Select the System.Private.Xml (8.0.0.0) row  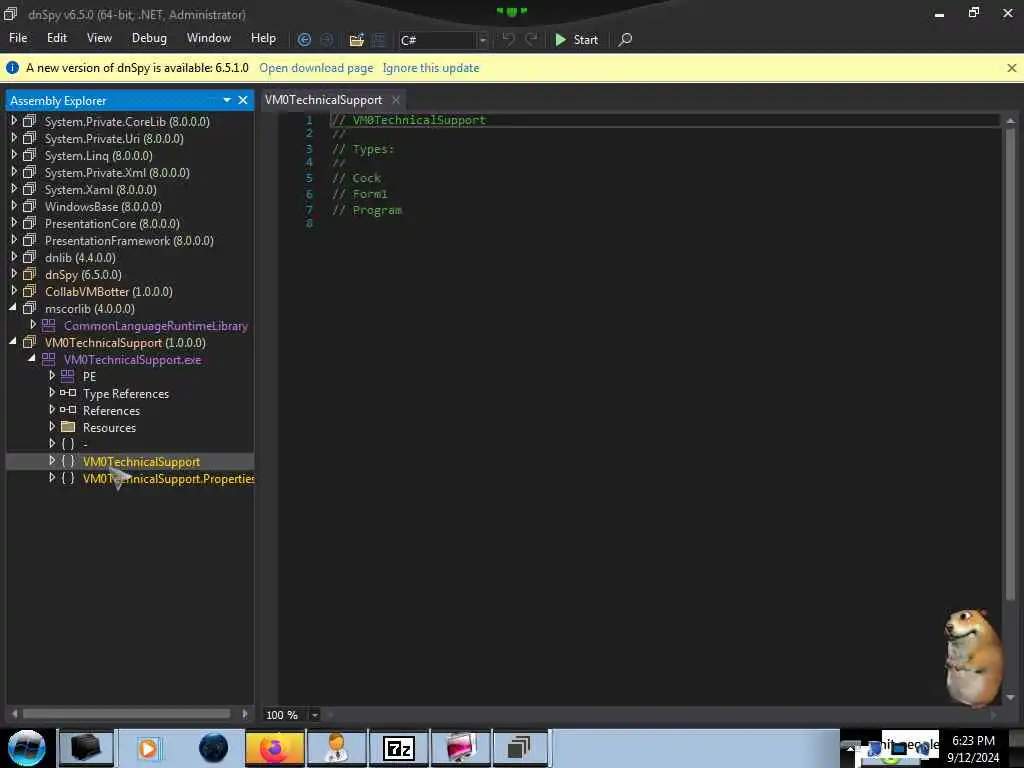coord(117,172)
